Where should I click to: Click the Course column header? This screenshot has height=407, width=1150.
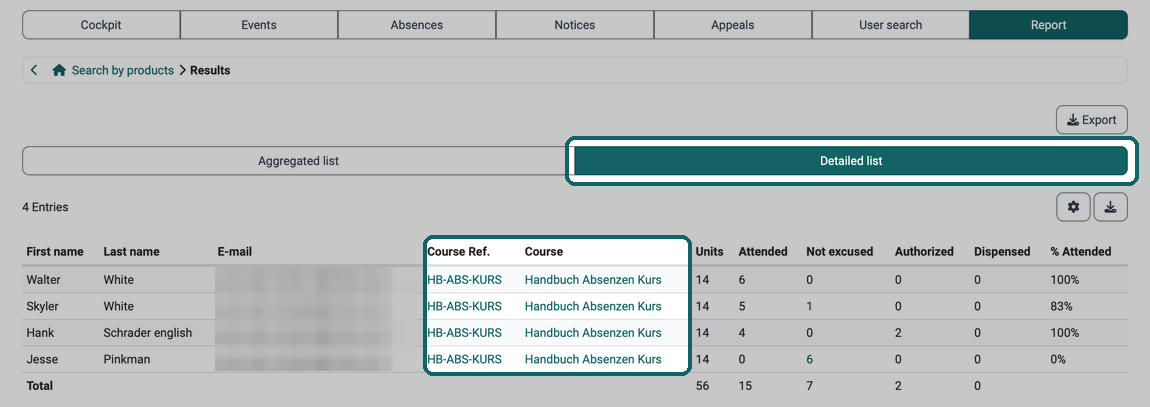[544, 252]
